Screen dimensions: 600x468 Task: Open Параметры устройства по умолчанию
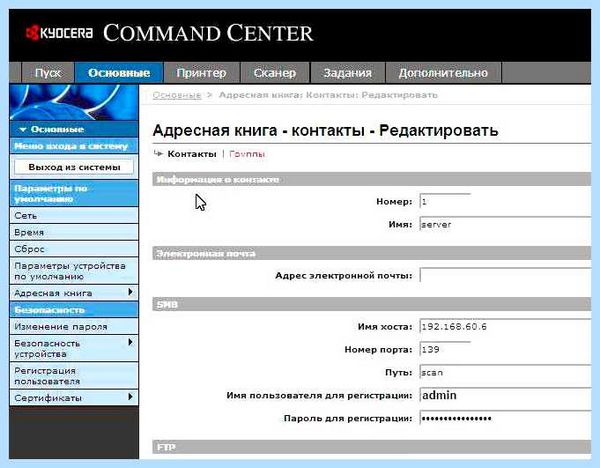pos(74,271)
